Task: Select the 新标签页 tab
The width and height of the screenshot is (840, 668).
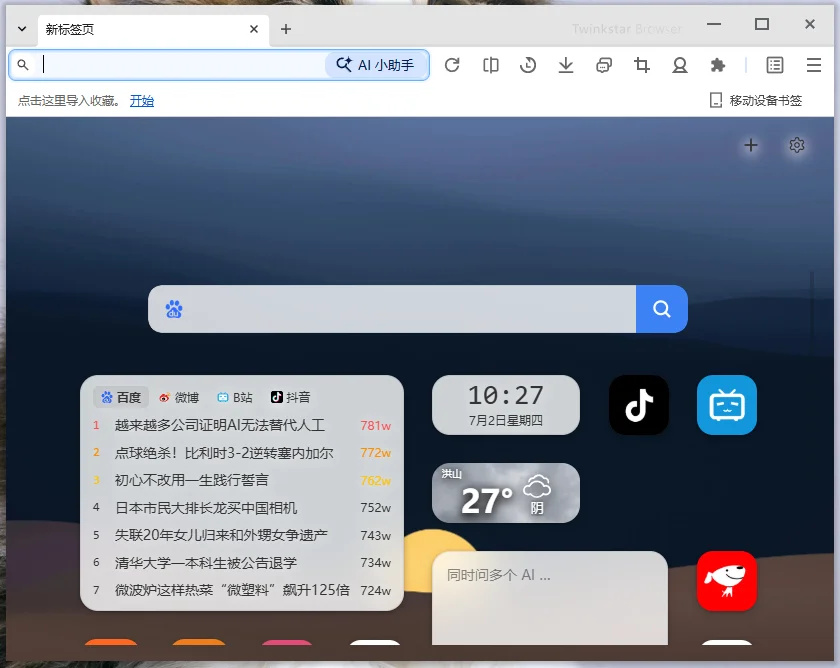Action: [x=153, y=29]
